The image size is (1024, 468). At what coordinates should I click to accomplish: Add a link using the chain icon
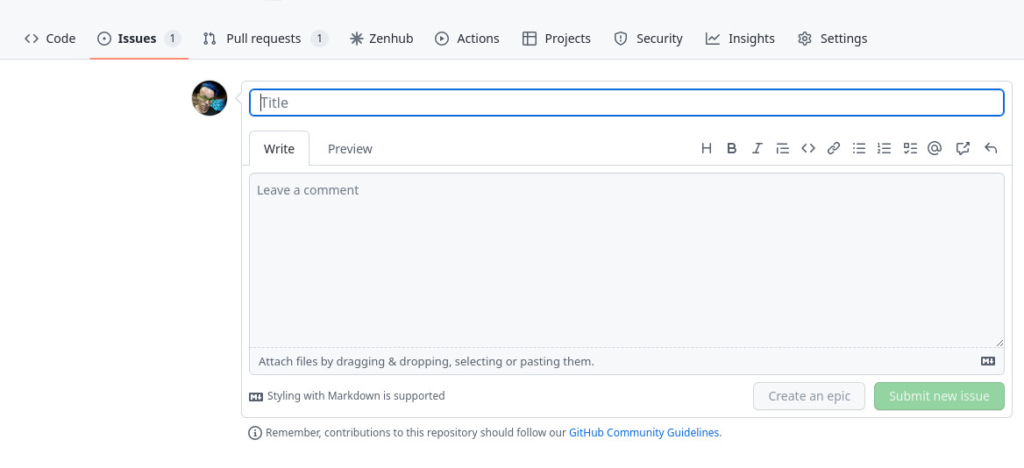[x=833, y=149]
